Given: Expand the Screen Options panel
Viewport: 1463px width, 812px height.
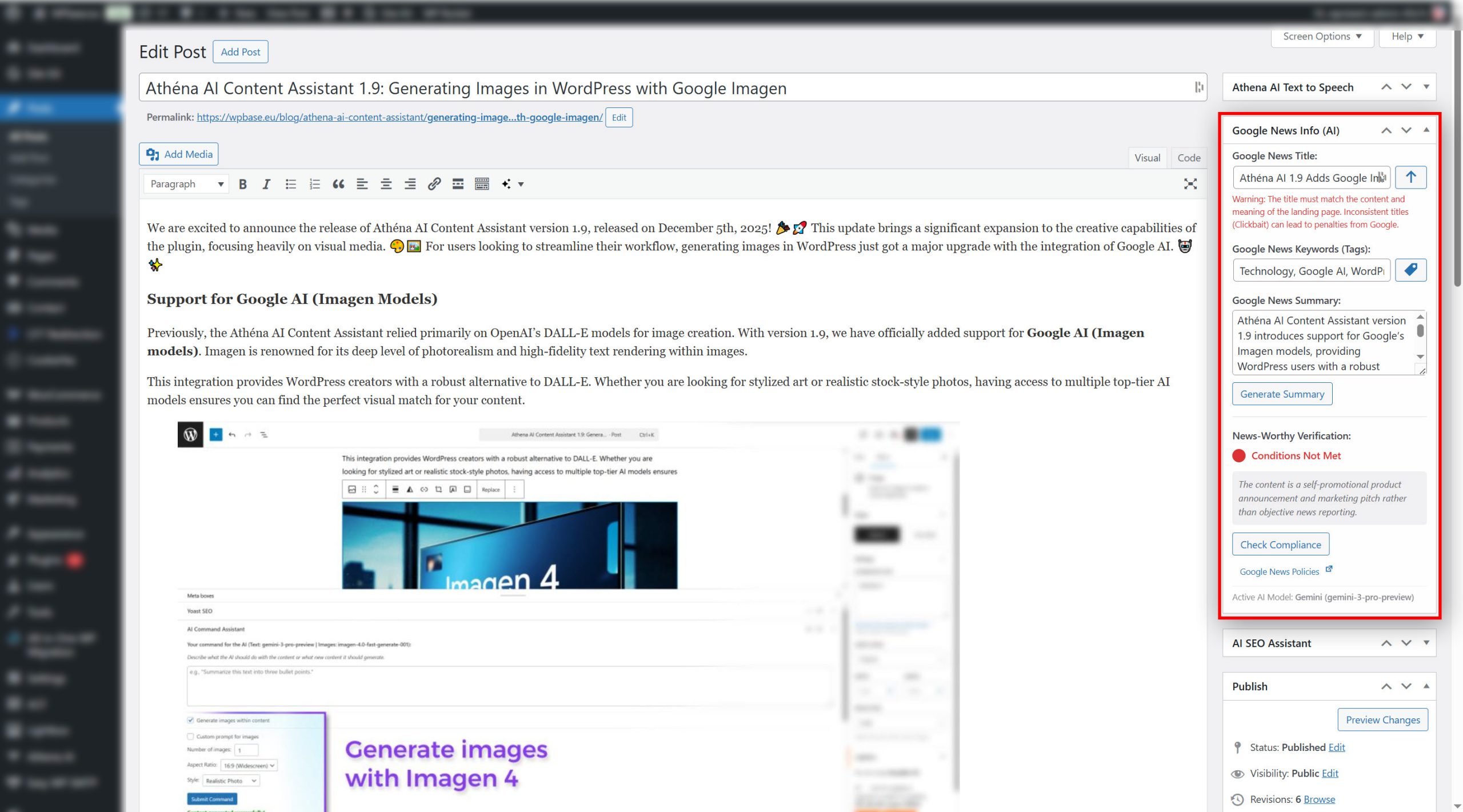Looking at the screenshot, I should [1322, 37].
